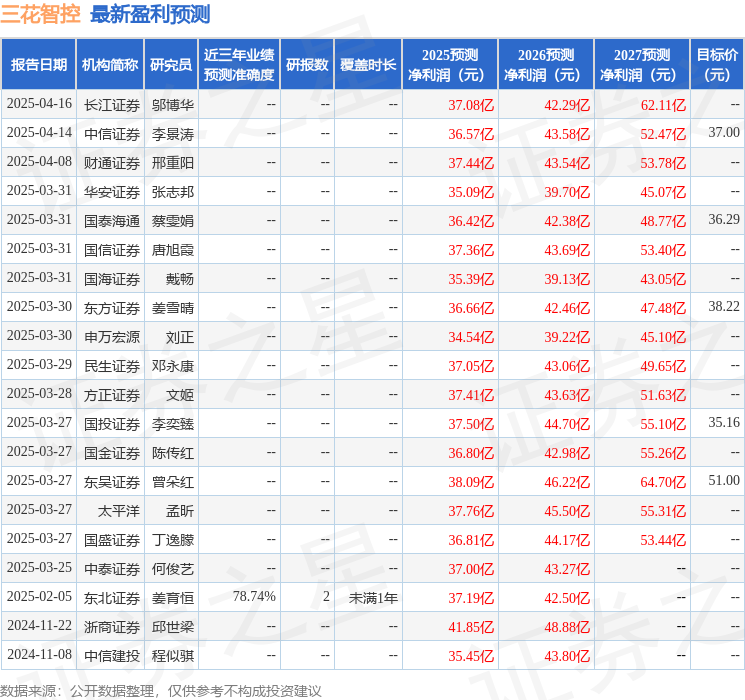
Task: Select analyst 姜雪晴
Action: coord(172,308)
